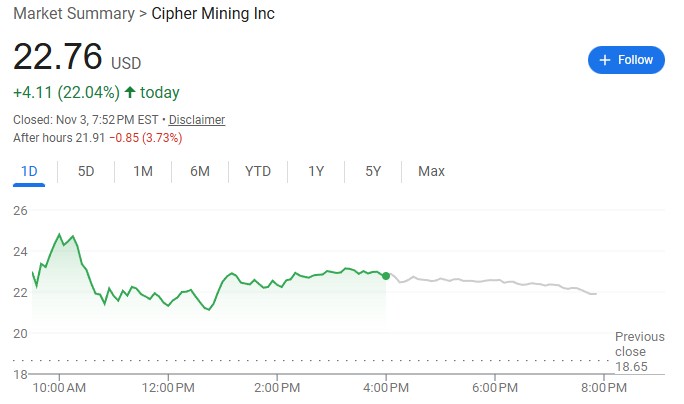Click the plus icon on Follow
This screenshot has width=684, height=404.
point(604,60)
